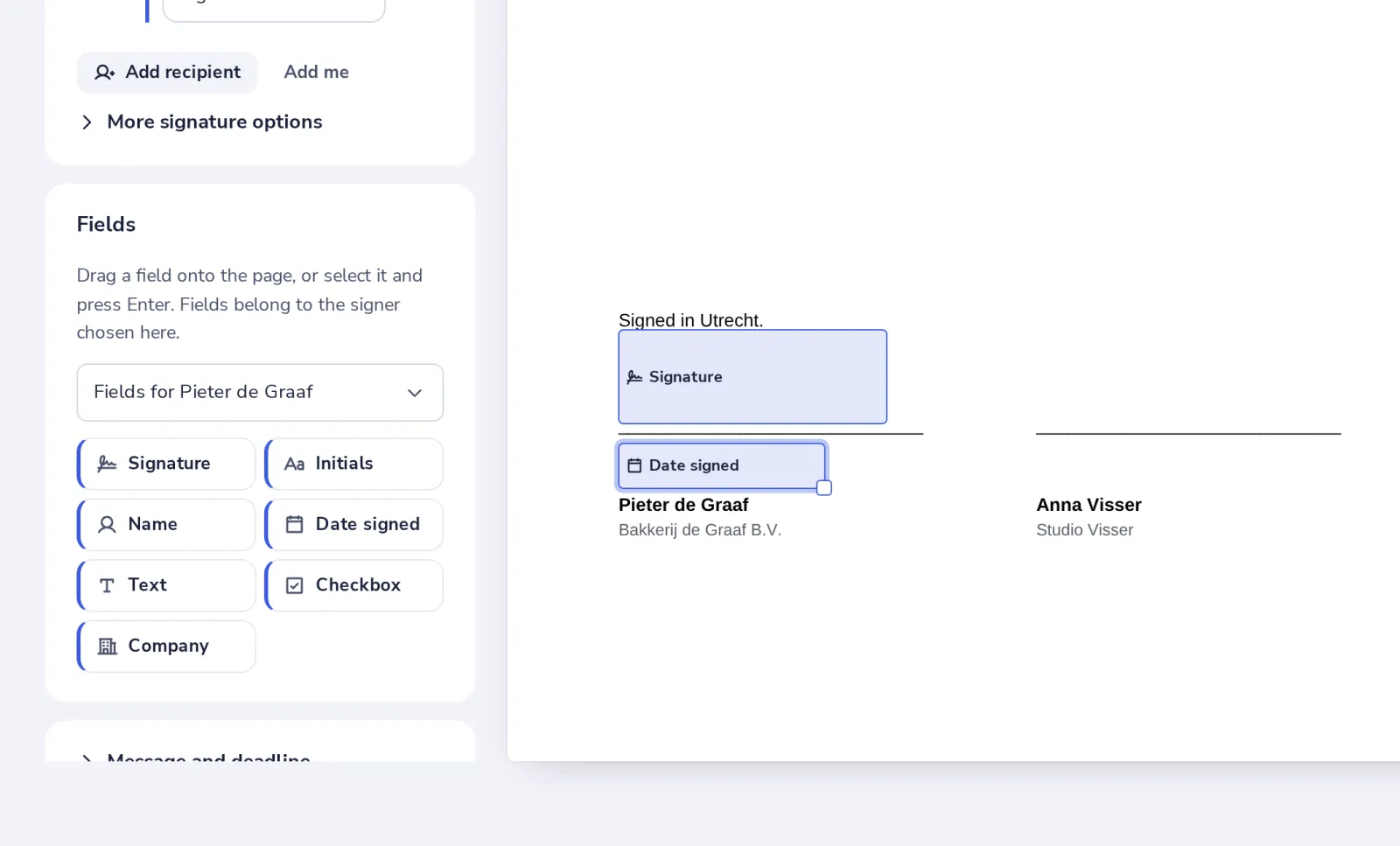Viewport: 1400px width, 846px height.
Task: Choose the Checkbox field button
Action: tap(354, 585)
